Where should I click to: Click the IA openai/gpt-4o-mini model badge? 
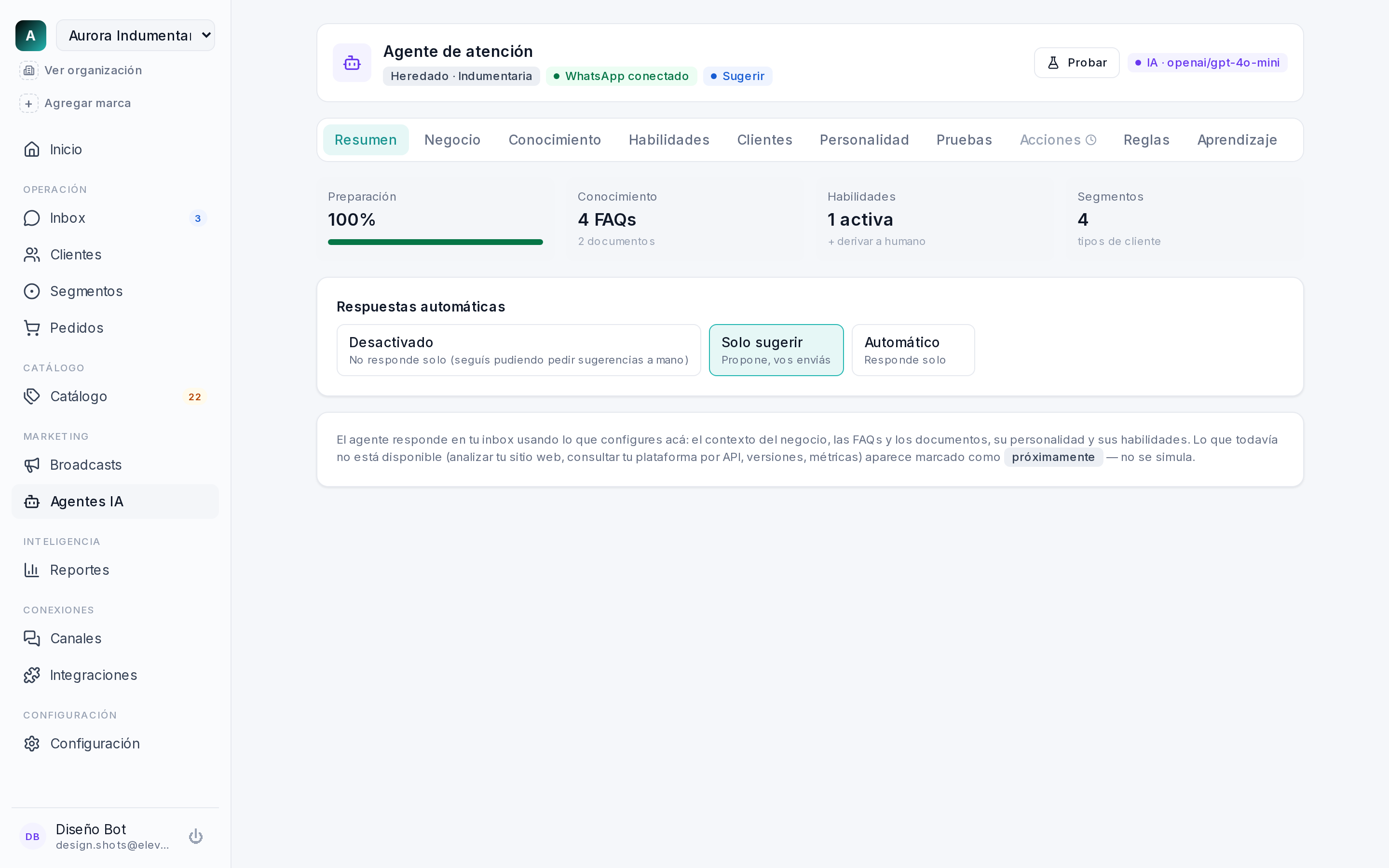(1207, 63)
